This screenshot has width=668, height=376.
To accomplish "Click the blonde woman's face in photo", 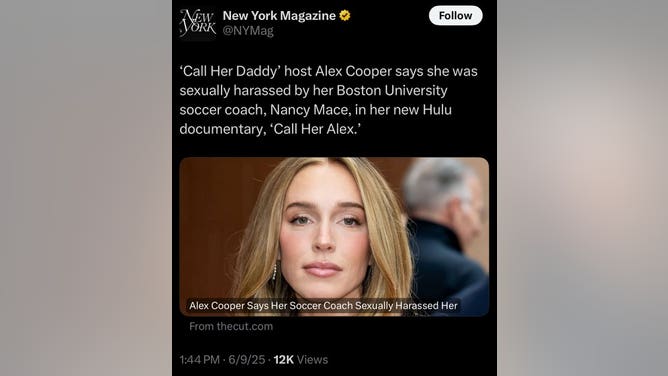I will 323,232.
